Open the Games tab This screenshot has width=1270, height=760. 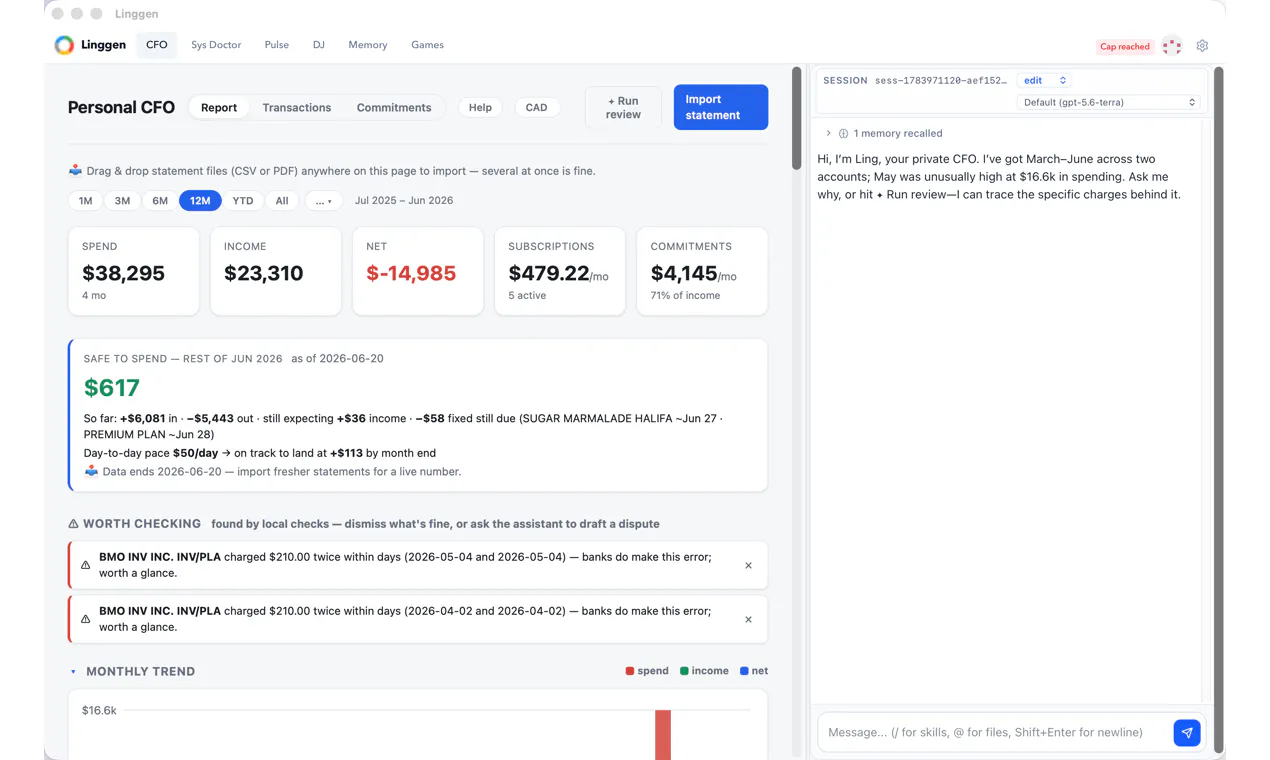click(427, 45)
